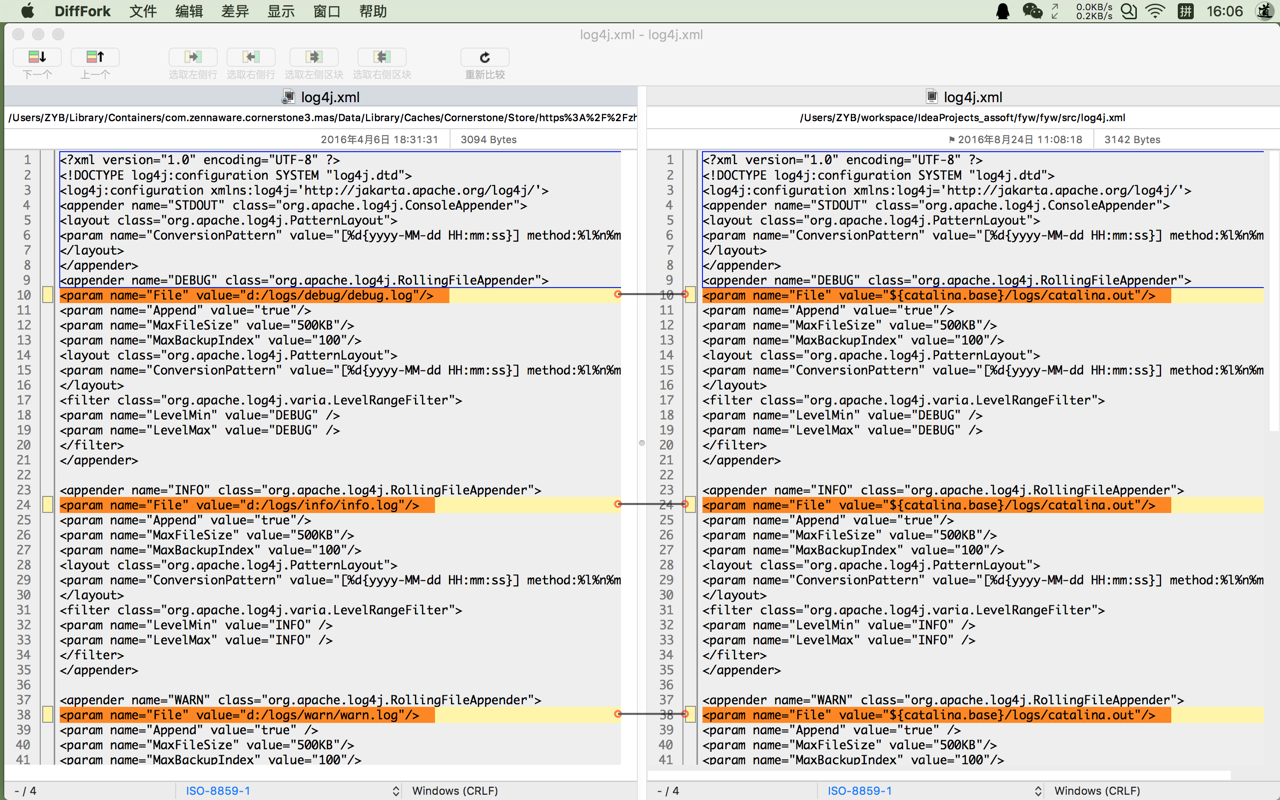Screen dimensions: 1280x800
Task: Click the 重新比较 recompare icon
Action: 485,57
